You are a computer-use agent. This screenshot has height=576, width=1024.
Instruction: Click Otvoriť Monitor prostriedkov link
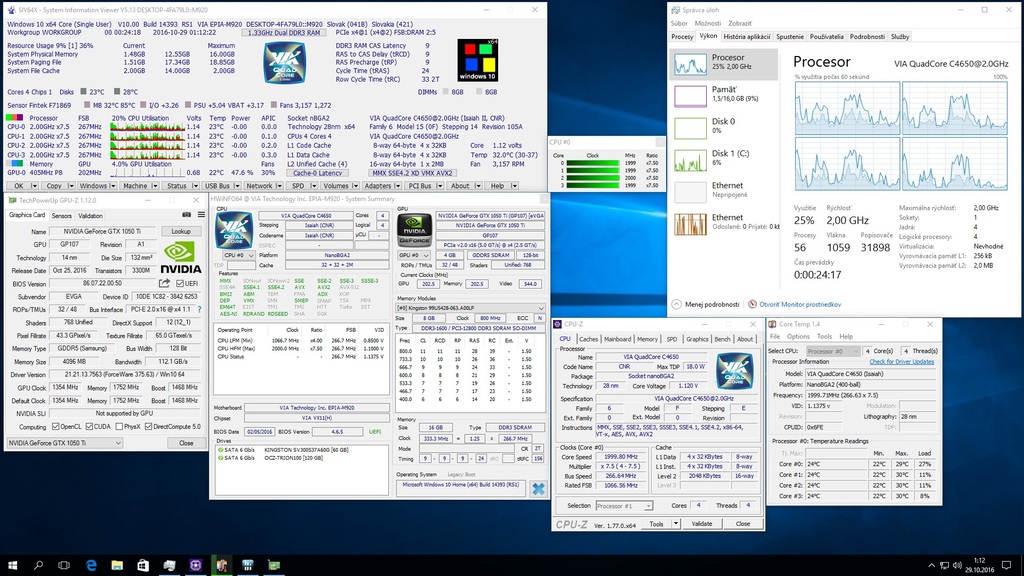pyautogui.click(x=800, y=304)
